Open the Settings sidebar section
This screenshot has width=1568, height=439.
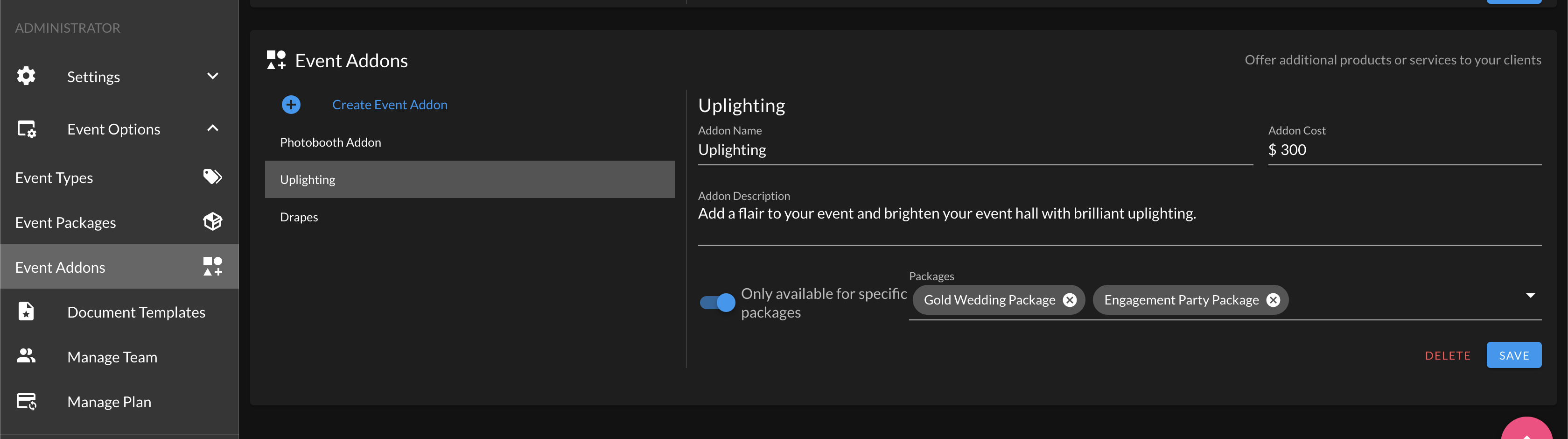(119, 77)
